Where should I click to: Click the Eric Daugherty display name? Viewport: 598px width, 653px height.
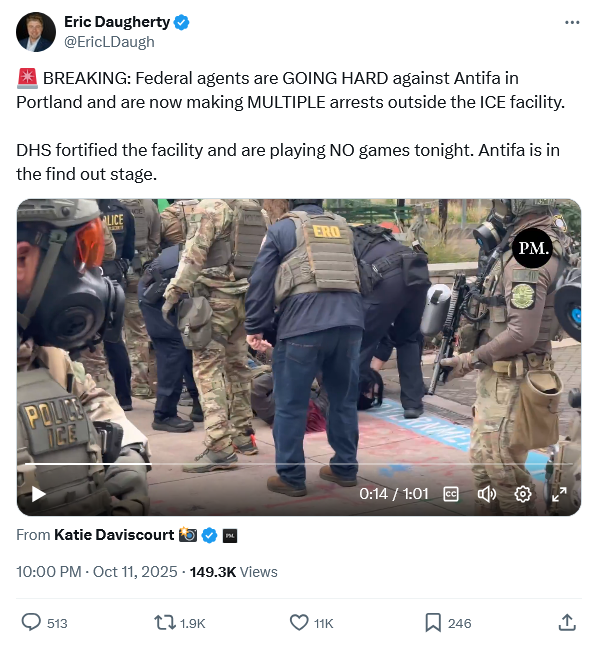117,22
